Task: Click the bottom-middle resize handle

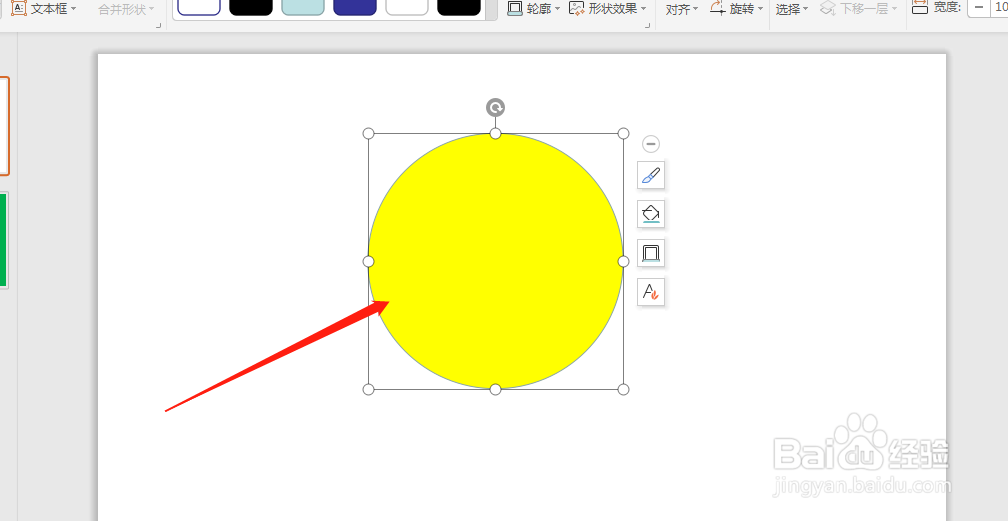Action: coord(496,389)
